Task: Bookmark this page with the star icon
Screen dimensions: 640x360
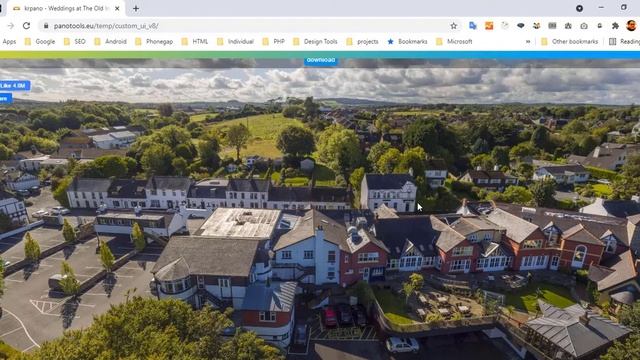Action: [x=453, y=26]
